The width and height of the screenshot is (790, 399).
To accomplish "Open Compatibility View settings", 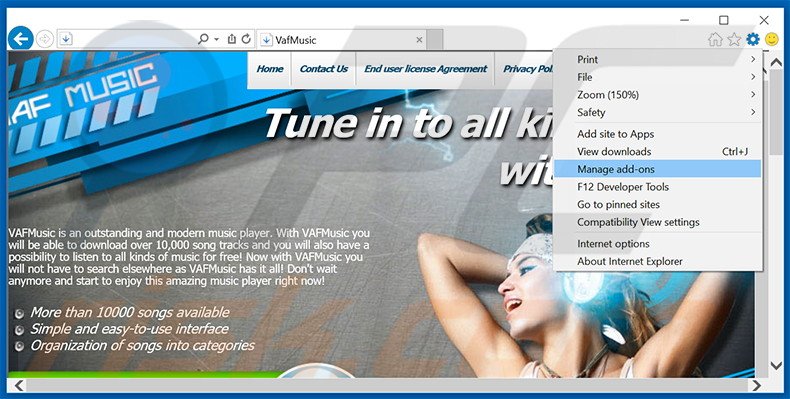I will (658, 222).
